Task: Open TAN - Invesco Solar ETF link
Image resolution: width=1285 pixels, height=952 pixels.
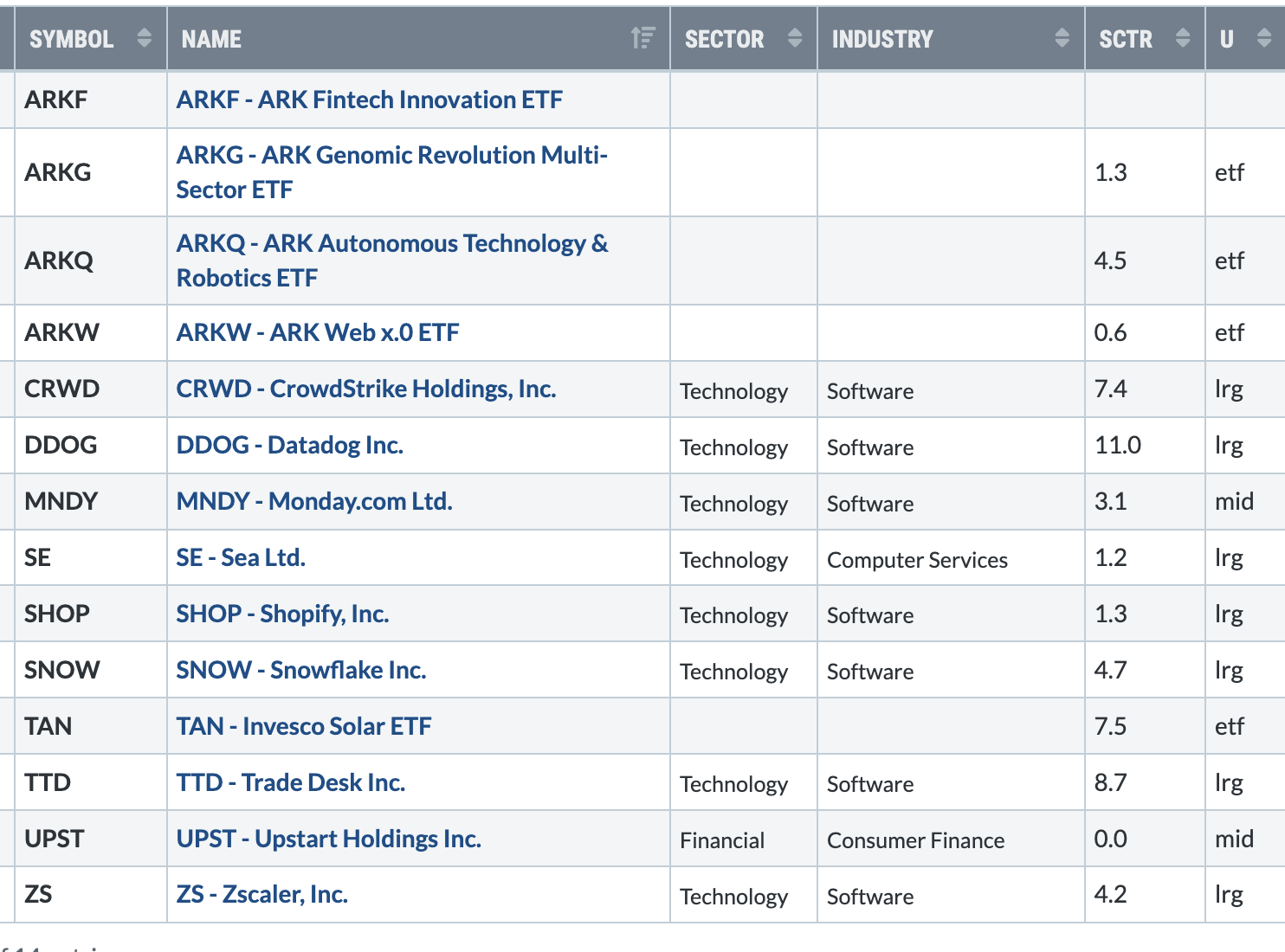Action: coord(304,726)
